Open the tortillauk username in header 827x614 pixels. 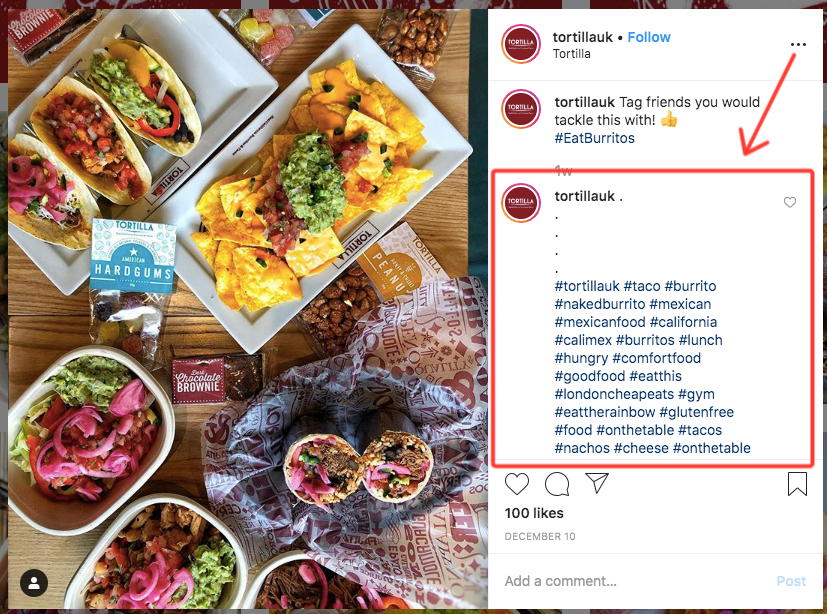[x=582, y=37]
